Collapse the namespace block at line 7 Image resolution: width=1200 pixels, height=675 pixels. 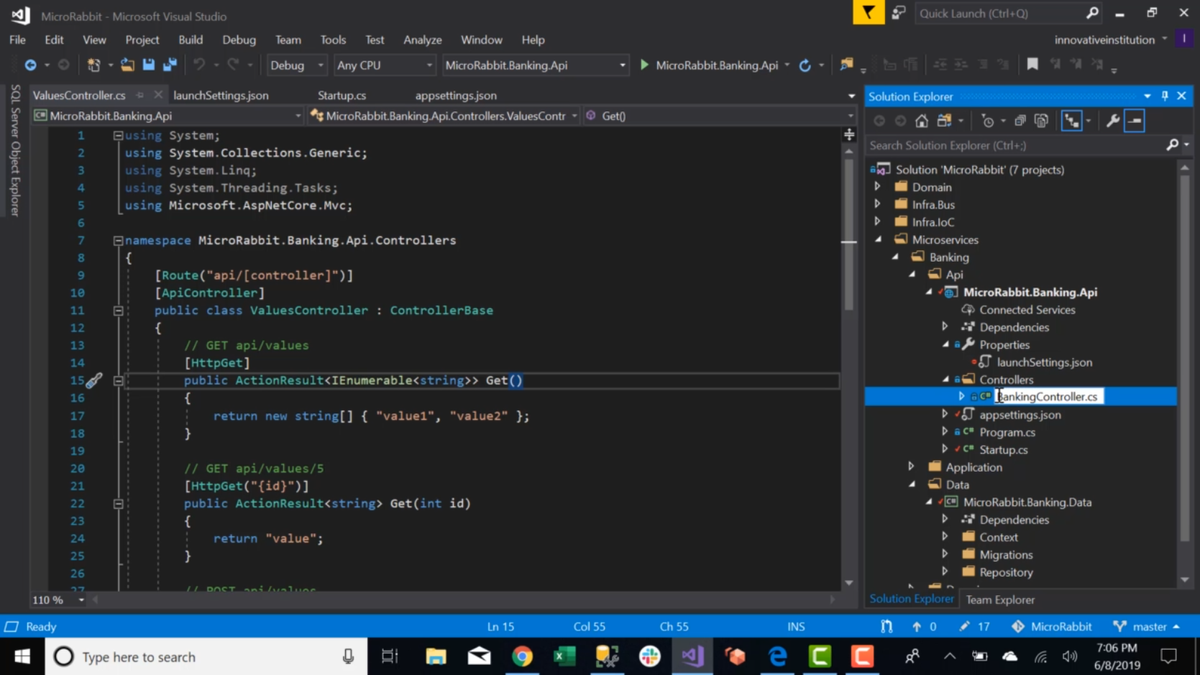(x=118, y=241)
